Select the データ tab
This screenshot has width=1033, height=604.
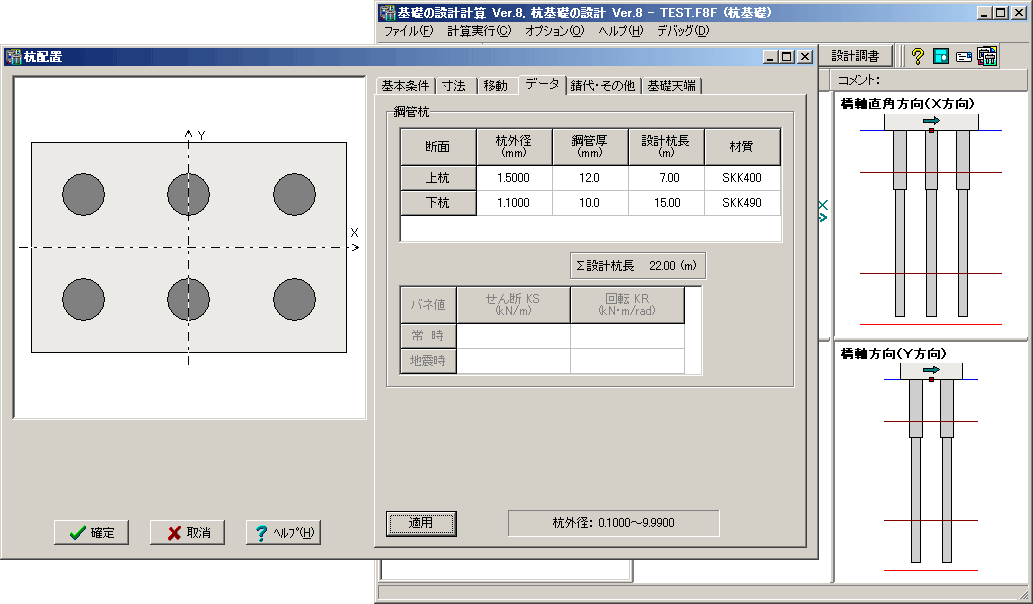click(x=542, y=84)
